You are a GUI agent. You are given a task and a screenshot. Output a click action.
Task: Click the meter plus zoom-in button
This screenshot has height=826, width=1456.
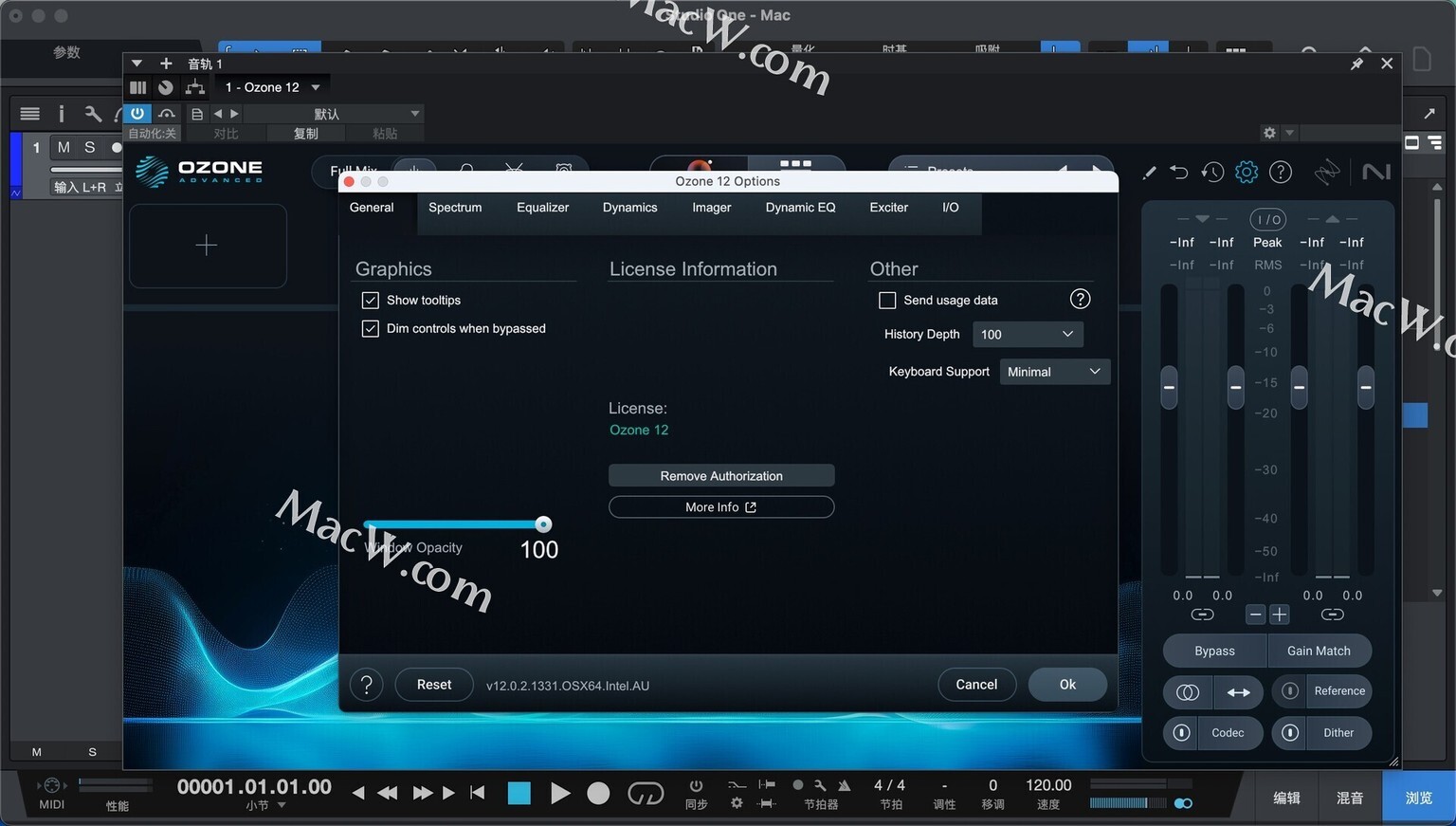click(1280, 615)
